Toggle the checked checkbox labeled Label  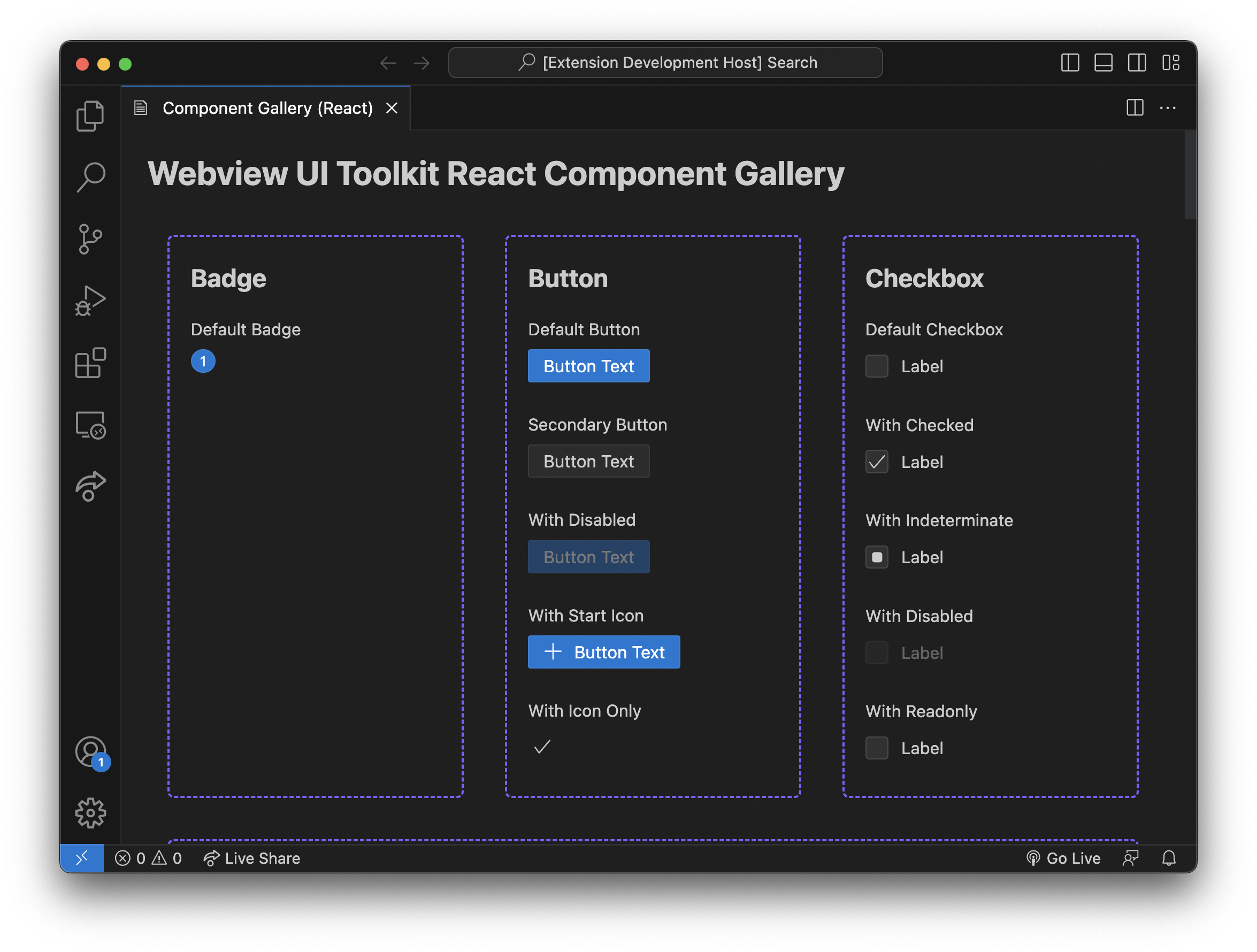pyautogui.click(x=876, y=461)
